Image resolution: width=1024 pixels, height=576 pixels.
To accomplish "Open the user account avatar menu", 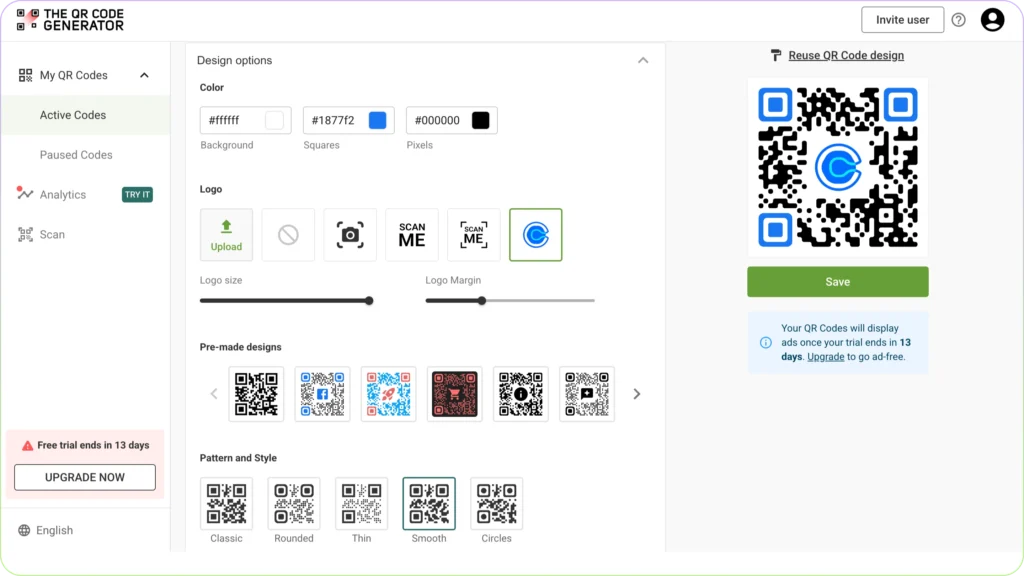I will click(x=991, y=19).
